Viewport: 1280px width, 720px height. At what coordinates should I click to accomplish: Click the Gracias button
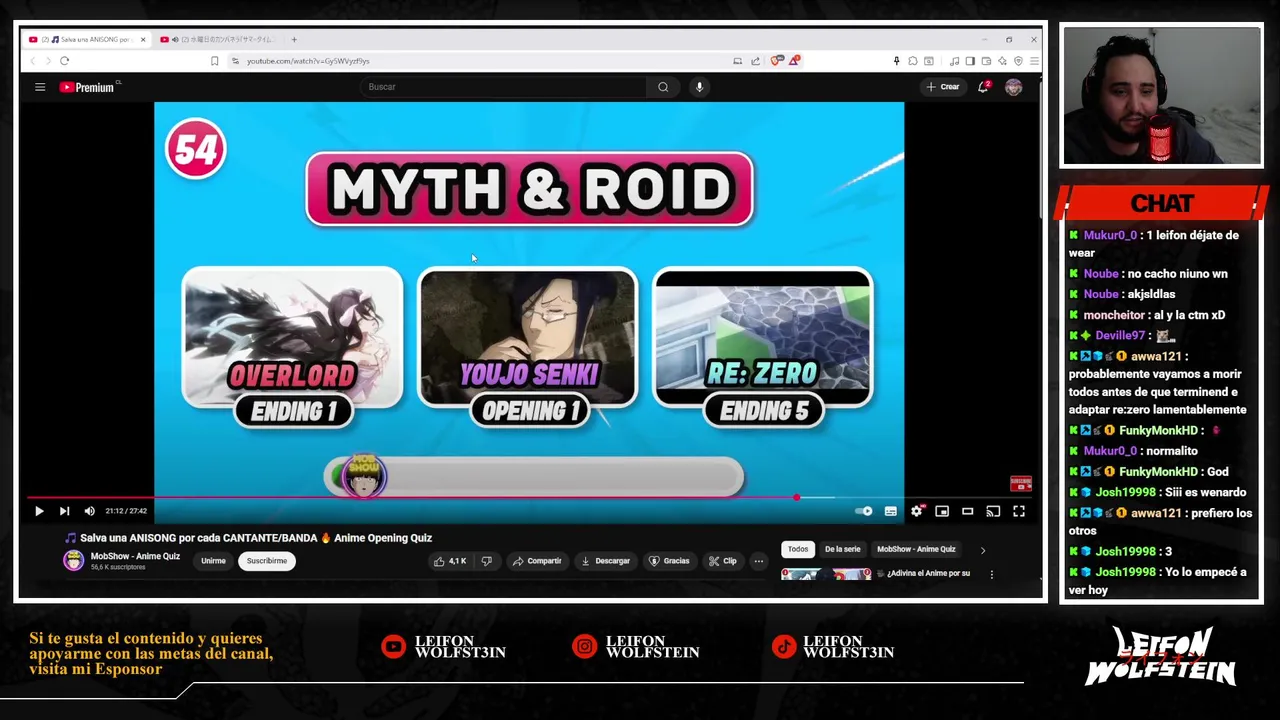[x=670, y=561]
